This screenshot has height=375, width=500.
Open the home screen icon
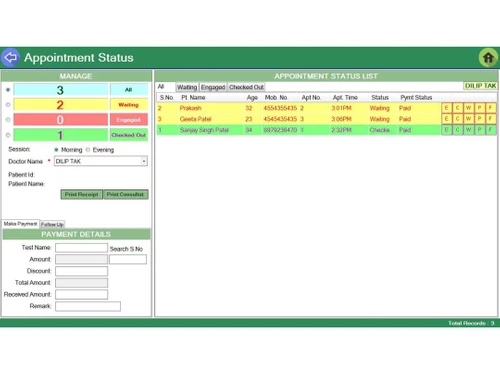[488, 57]
